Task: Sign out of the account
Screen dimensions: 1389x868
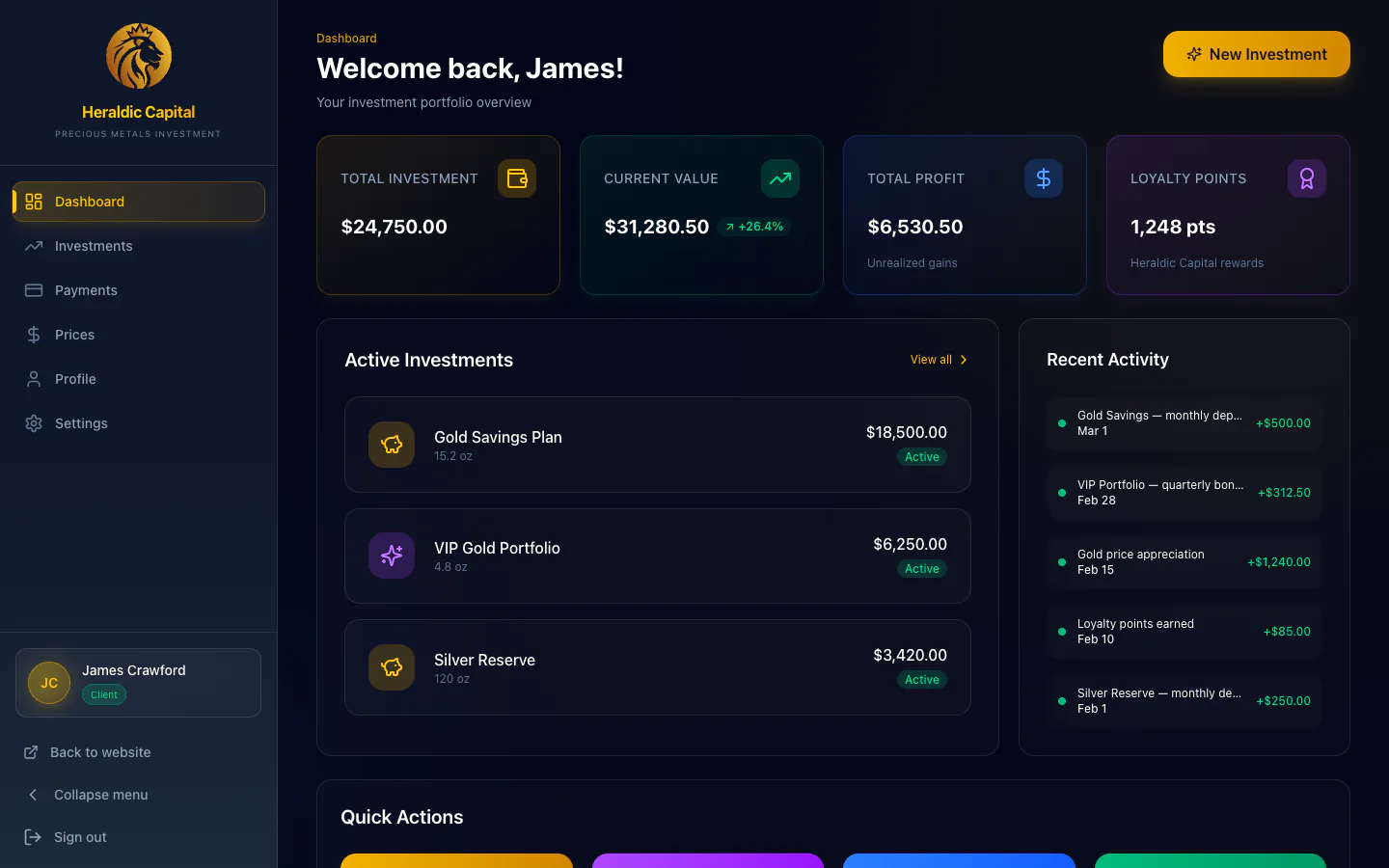Action: (x=80, y=837)
